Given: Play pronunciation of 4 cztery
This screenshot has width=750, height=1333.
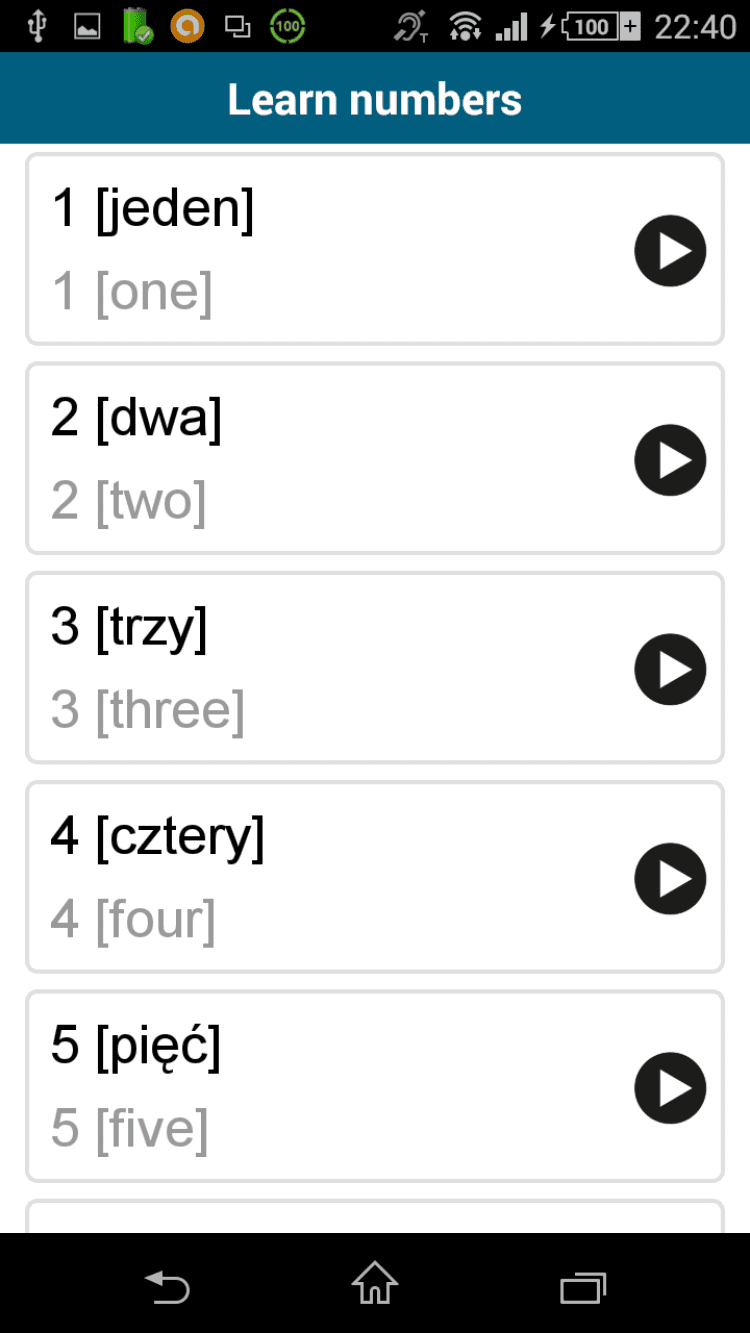Looking at the screenshot, I should pos(670,879).
